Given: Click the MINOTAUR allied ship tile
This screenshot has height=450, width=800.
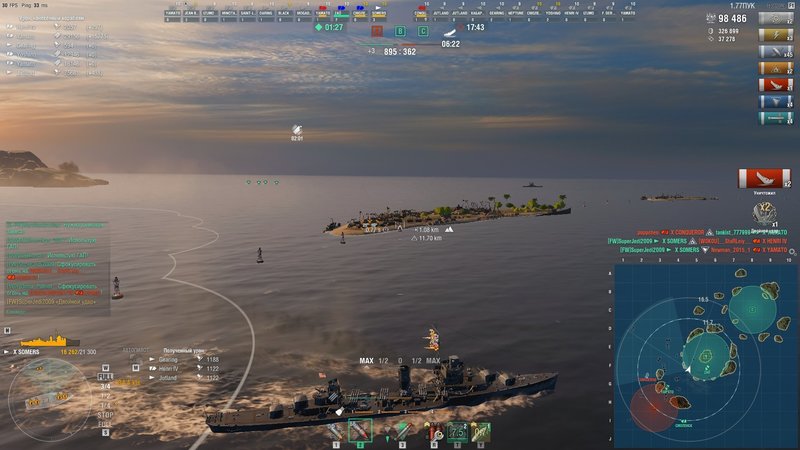Looking at the screenshot, I should point(229,15).
